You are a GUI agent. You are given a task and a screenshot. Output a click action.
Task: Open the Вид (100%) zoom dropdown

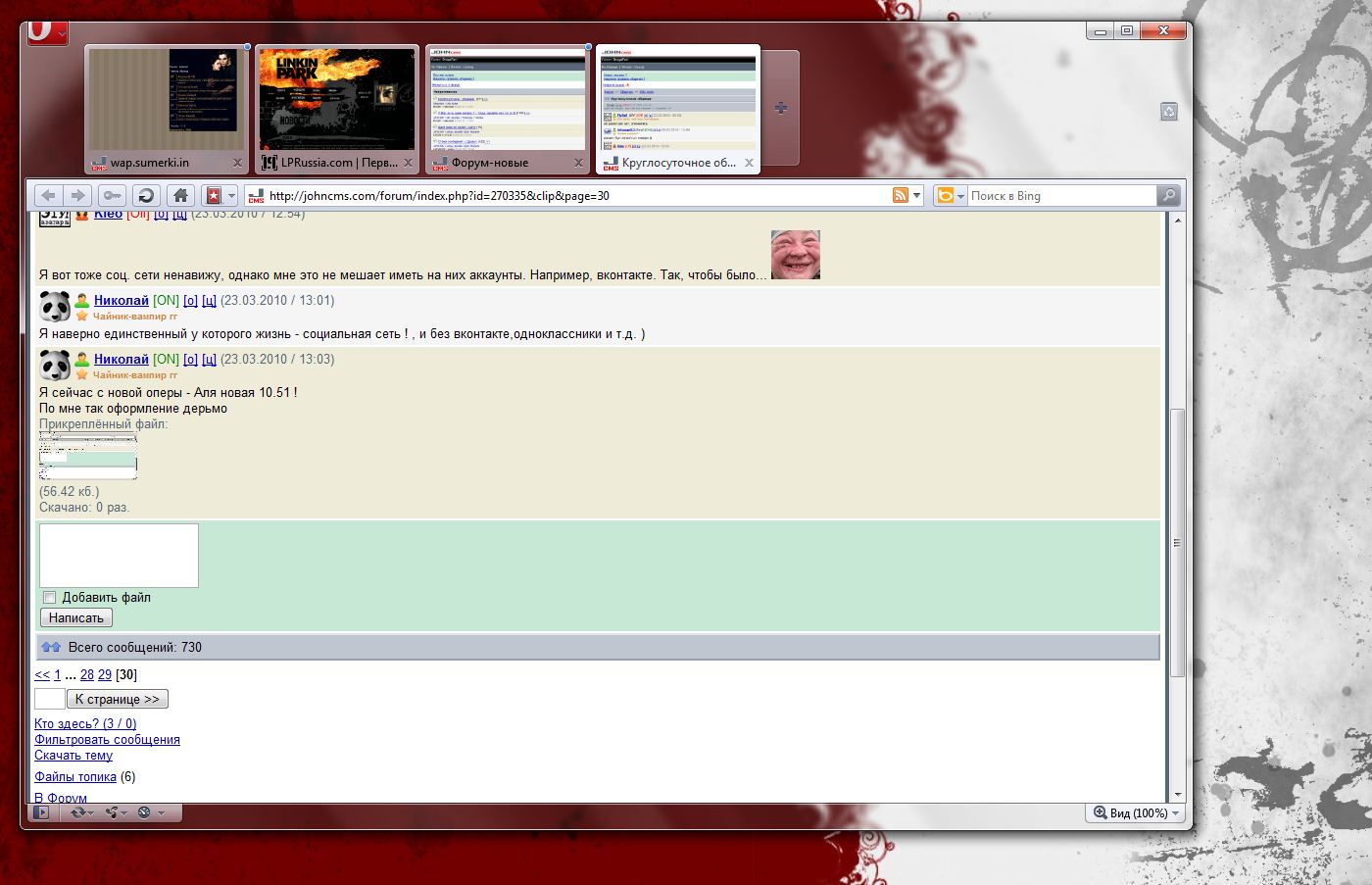pos(1176,812)
